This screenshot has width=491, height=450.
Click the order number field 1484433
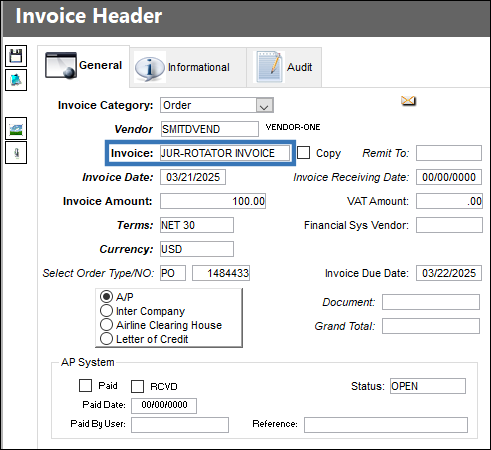221,273
